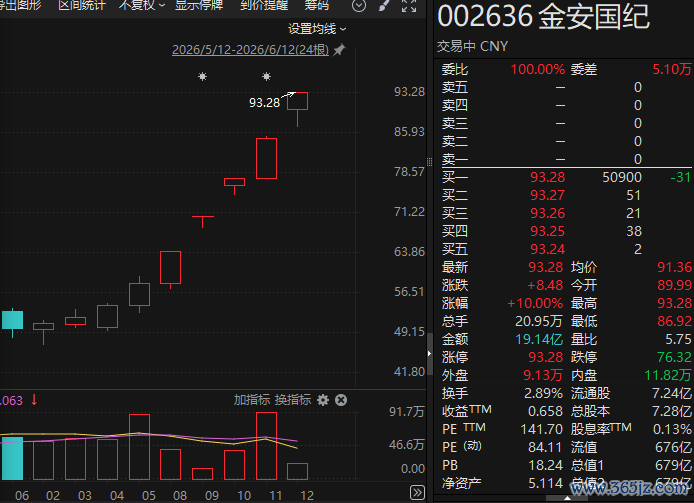Pin the date range with pushpin icon
The height and width of the screenshot is (503, 694).
tap(339, 50)
